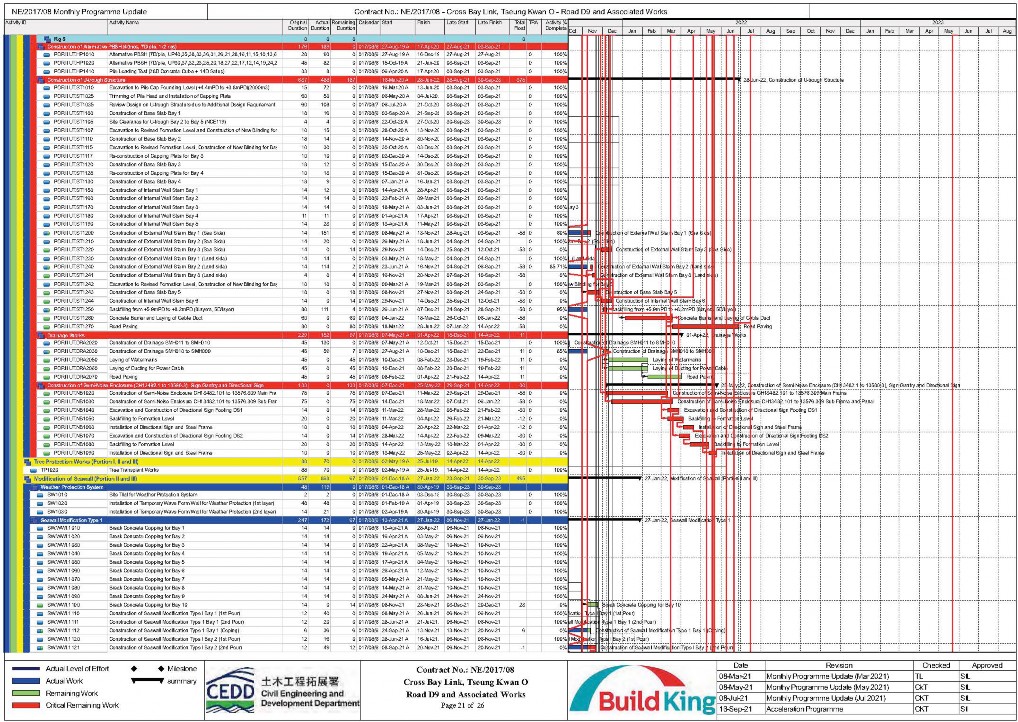Click the Construction of U-trough Structure summary bar
The height and width of the screenshot is (722, 1018).
654,79
